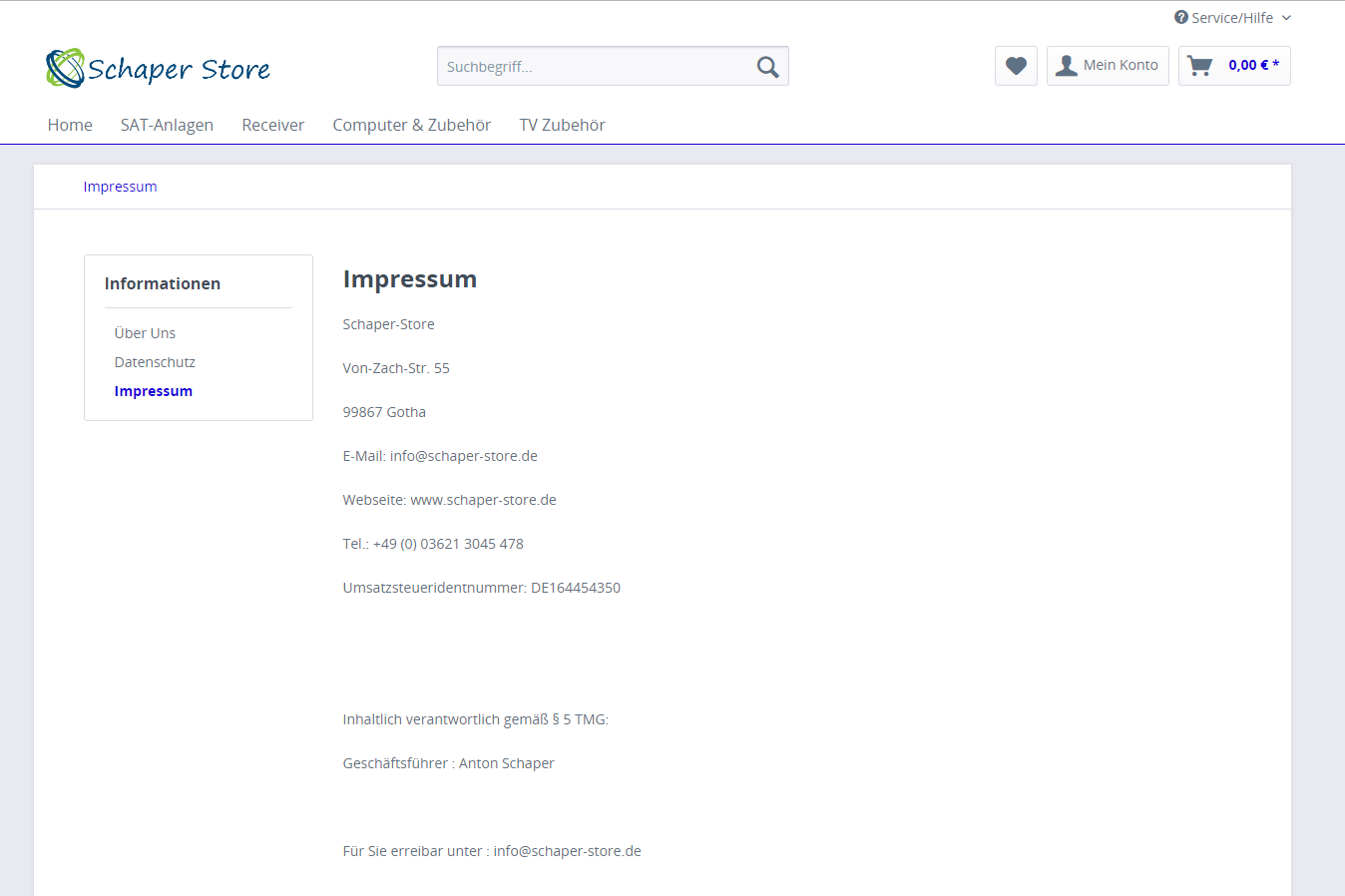This screenshot has height=896, width=1345.
Task: Click the Für Sie erreichbar unter line
Action: (492, 851)
